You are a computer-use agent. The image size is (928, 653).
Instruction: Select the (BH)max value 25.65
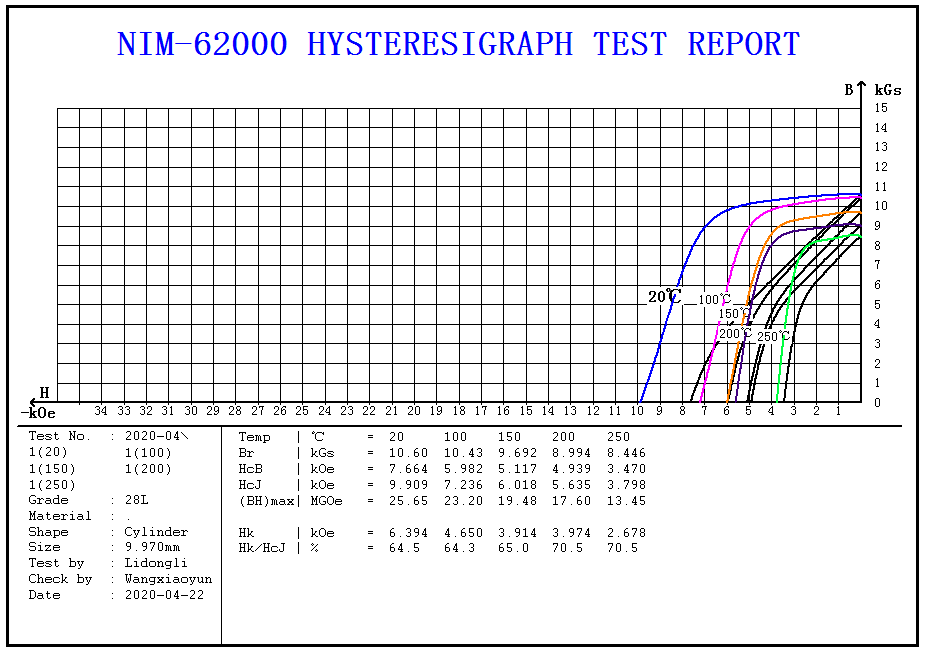pos(408,501)
